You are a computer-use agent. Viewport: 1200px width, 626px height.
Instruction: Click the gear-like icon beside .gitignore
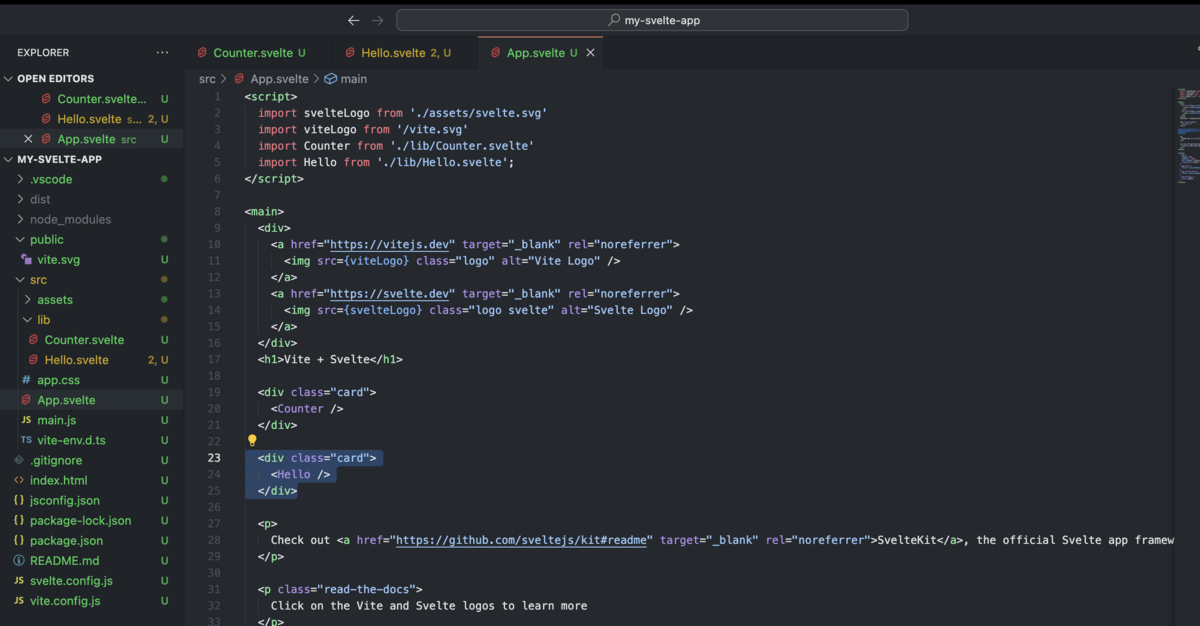(x=19, y=460)
